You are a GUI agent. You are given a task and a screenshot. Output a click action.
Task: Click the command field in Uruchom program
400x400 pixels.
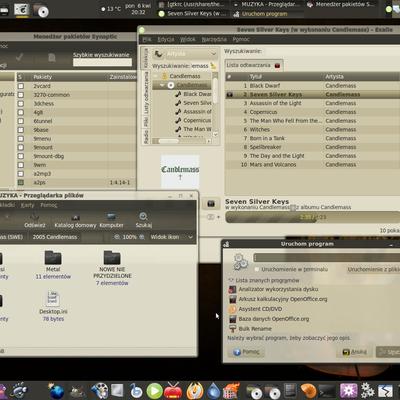[x=327, y=258]
